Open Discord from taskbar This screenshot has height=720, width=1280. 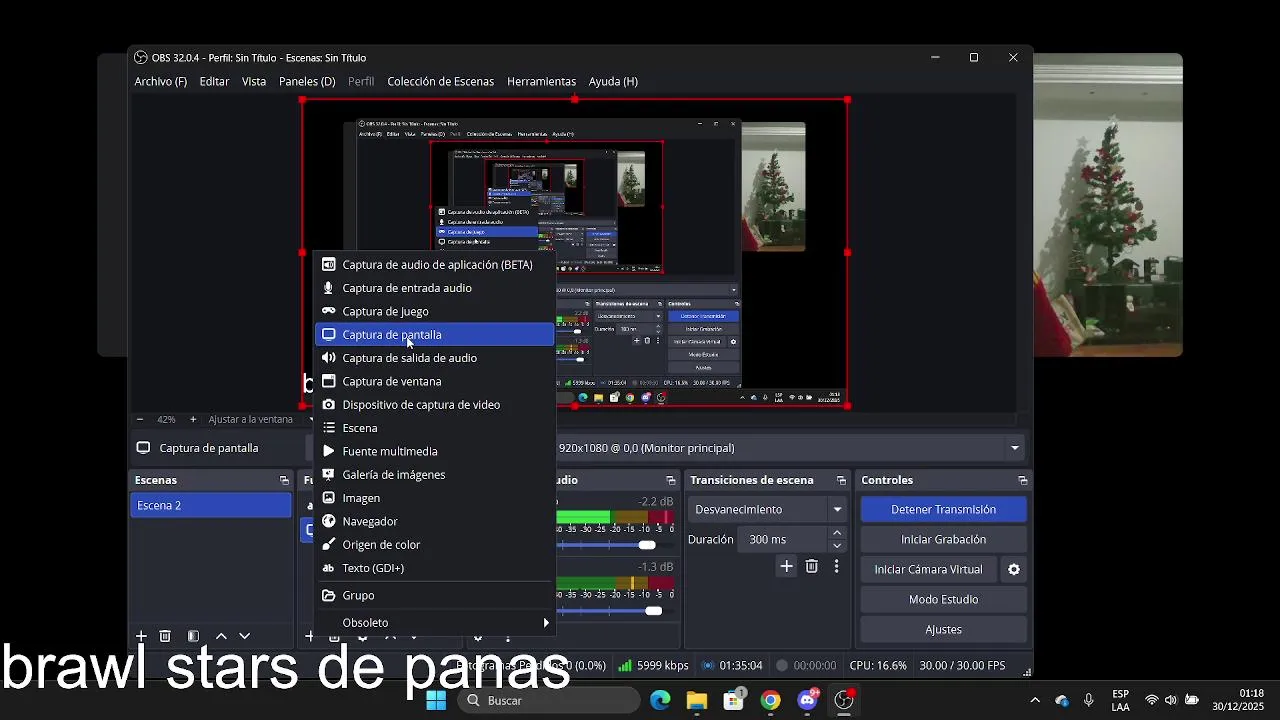coord(807,700)
